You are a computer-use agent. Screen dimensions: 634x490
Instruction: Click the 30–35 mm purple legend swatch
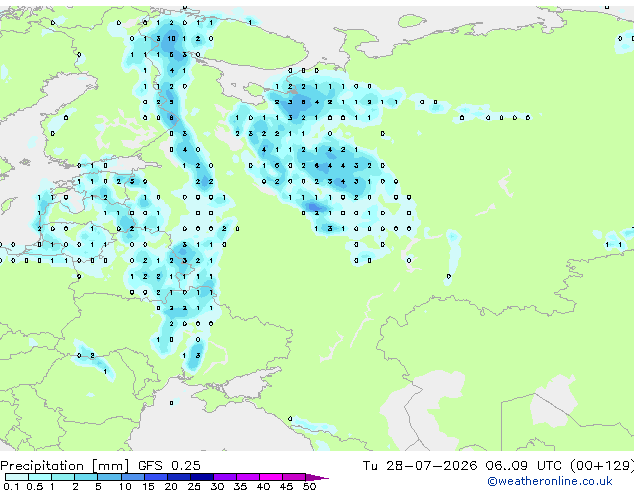pos(224,477)
